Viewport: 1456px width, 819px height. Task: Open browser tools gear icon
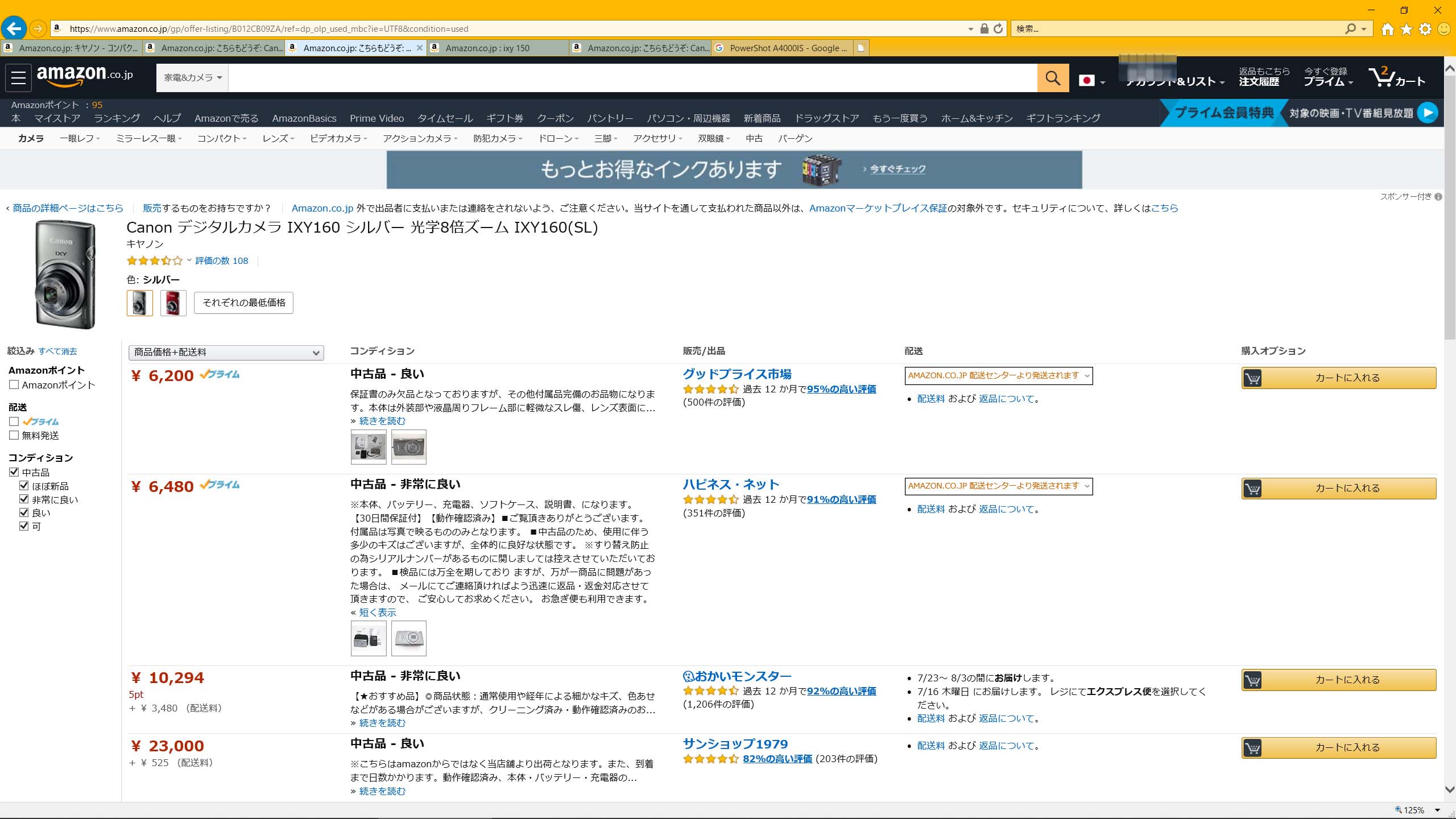(x=1425, y=29)
